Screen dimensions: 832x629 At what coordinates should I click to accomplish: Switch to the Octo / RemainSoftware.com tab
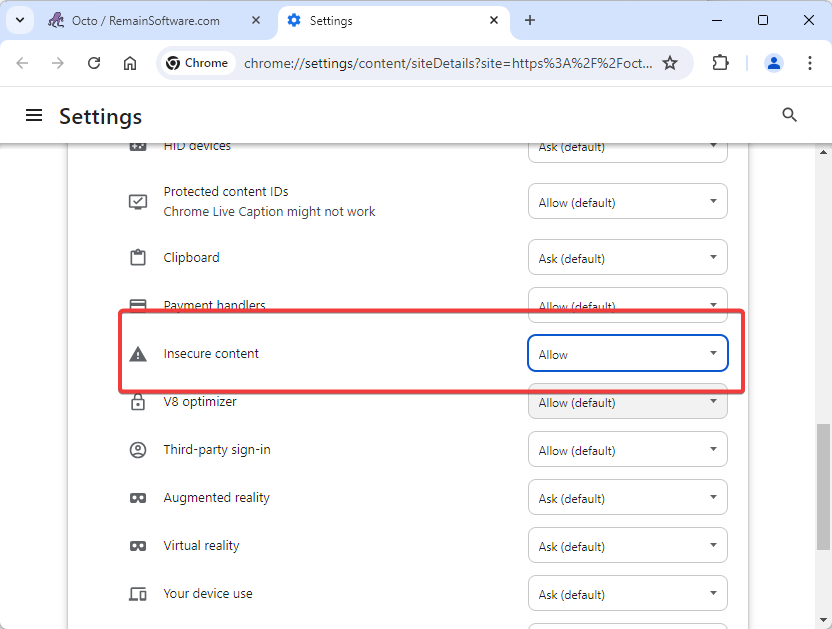pyautogui.click(x=144, y=21)
